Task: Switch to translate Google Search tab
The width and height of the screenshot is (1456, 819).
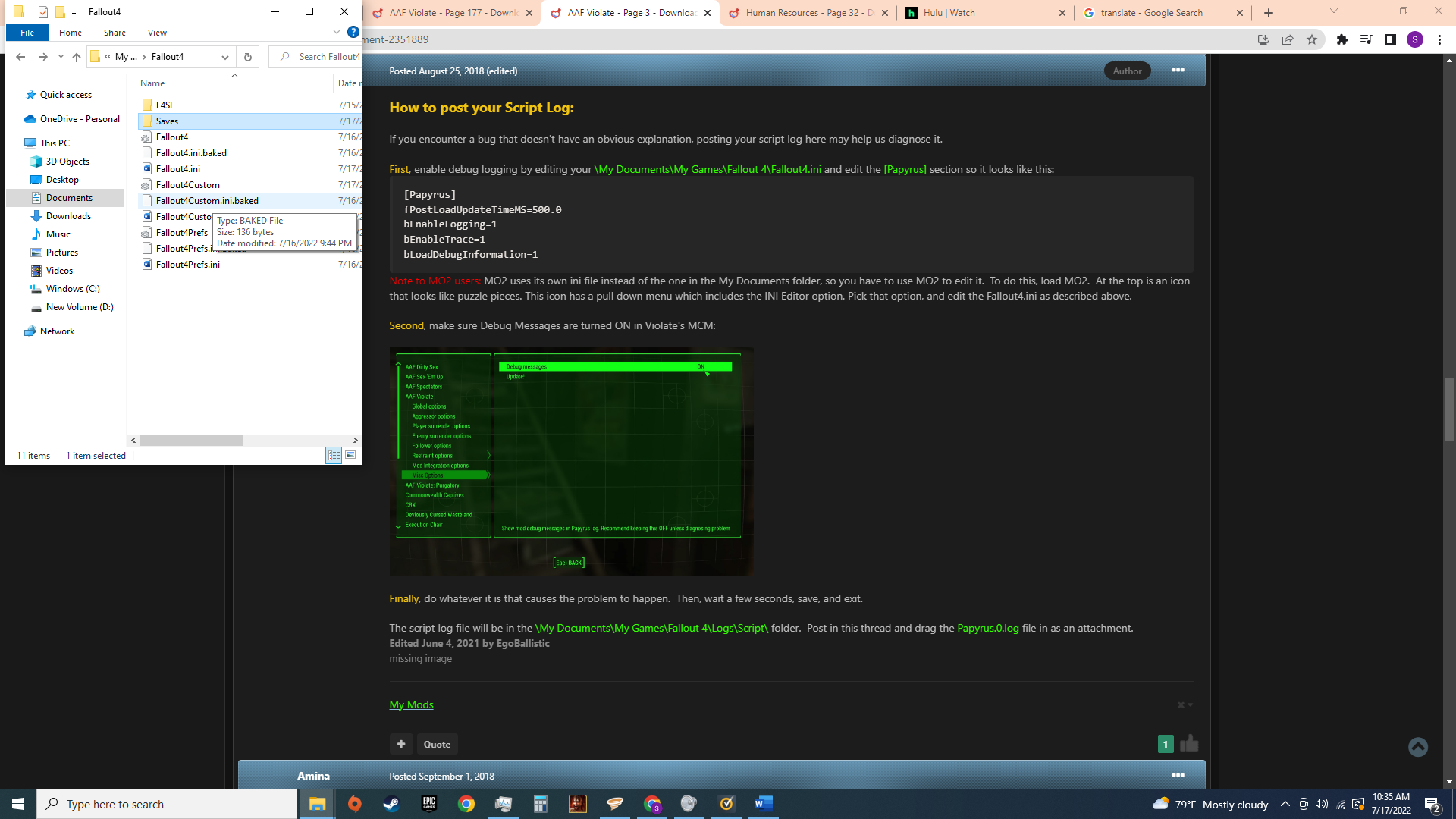Action: (x=1163, y=13)
